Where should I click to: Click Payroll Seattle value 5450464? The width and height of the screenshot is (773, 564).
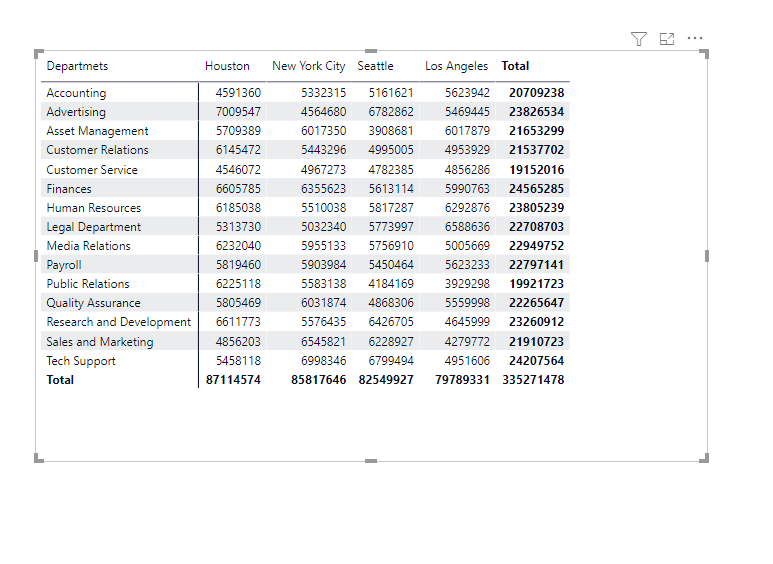pos(391,265)
